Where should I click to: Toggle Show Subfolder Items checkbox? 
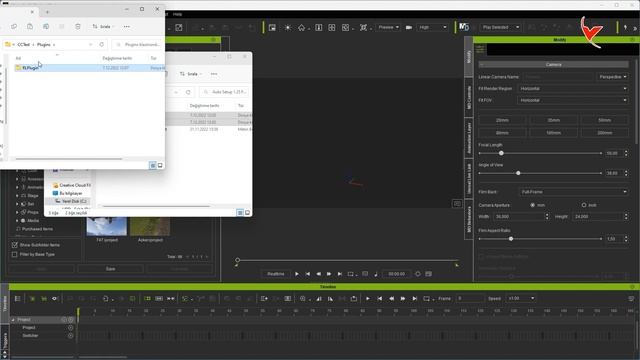coord(15,245)
